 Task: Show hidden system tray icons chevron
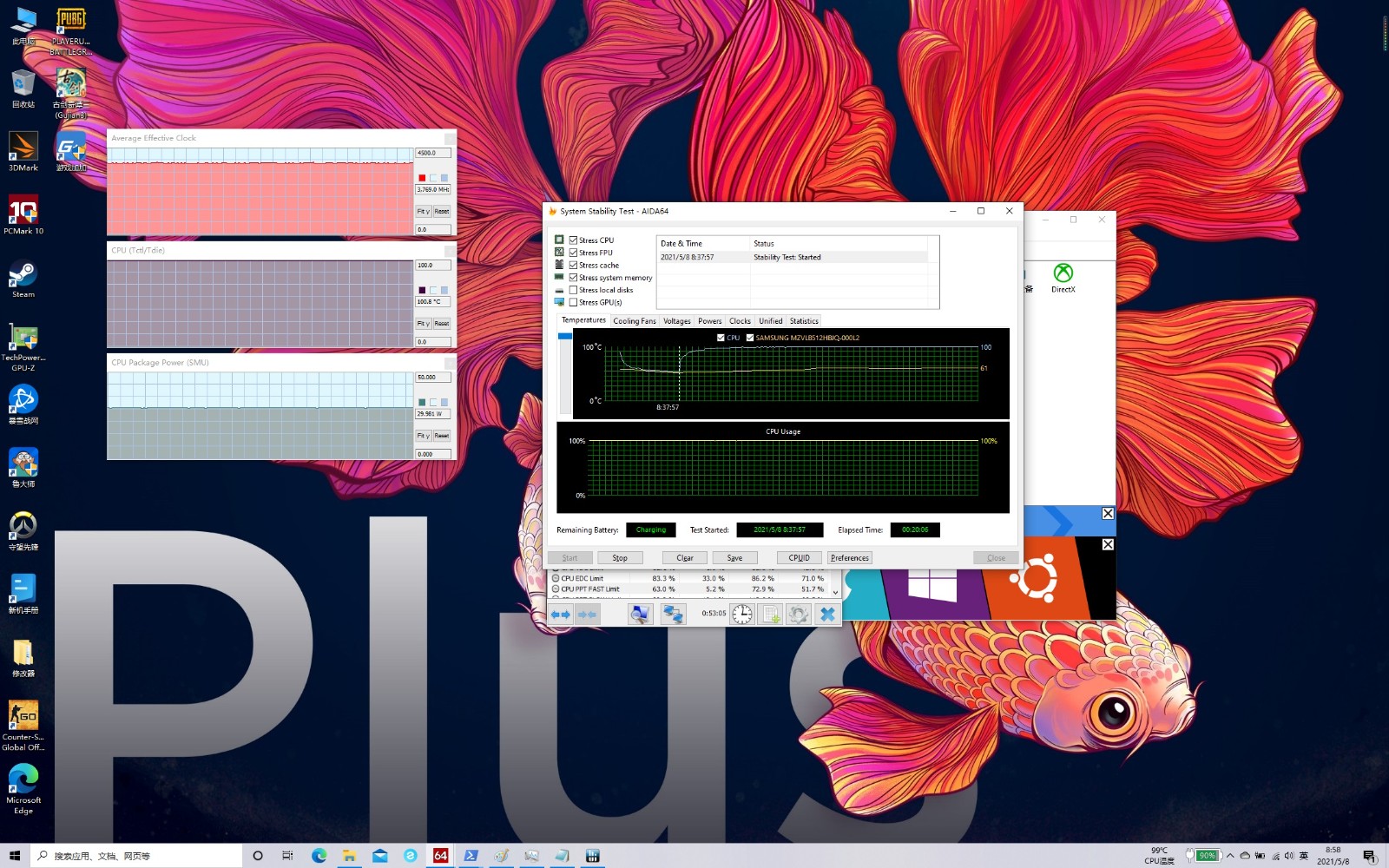1230,856
